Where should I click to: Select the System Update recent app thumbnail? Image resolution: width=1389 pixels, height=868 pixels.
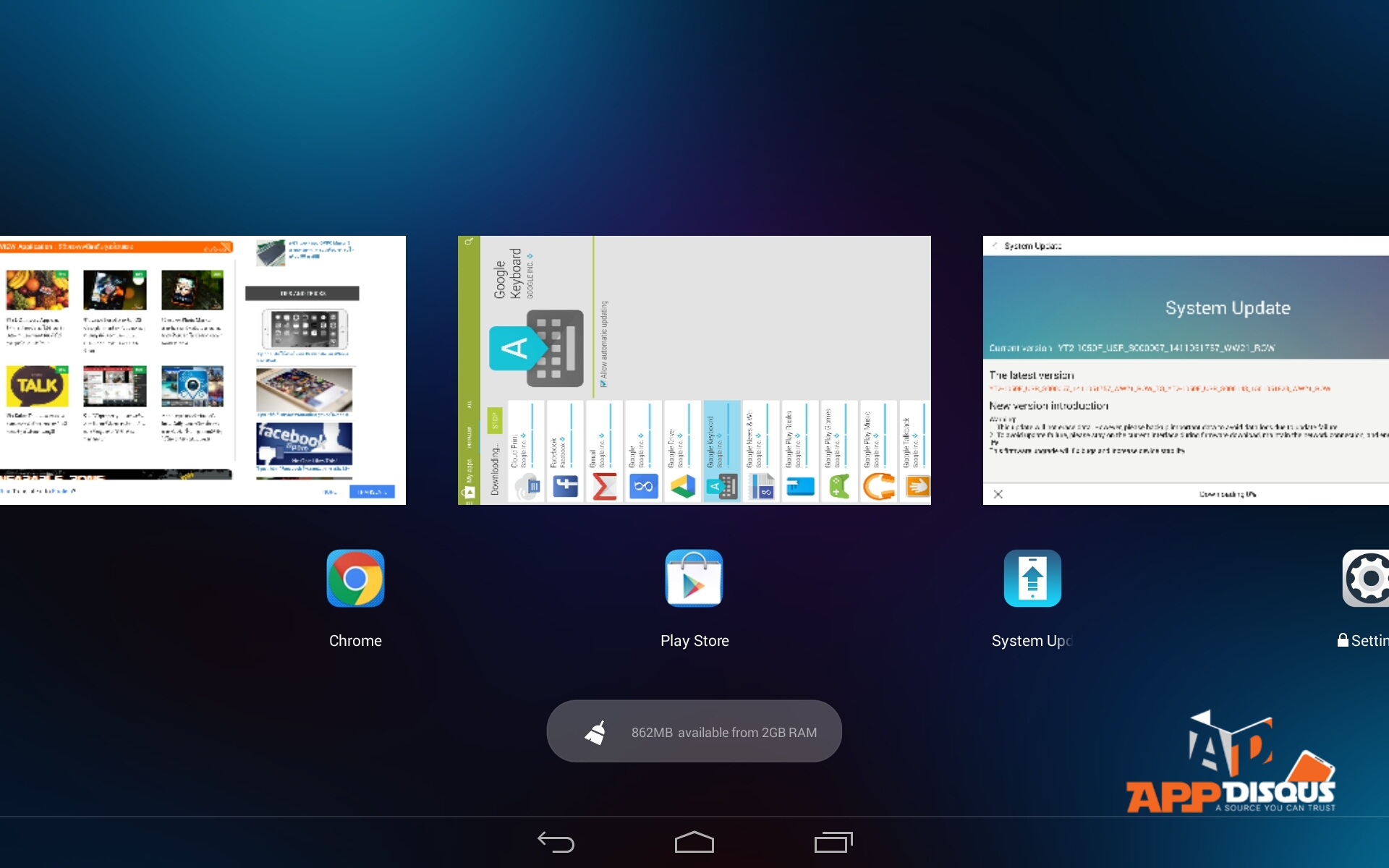pyautogui.click(x=1185, y=370)
